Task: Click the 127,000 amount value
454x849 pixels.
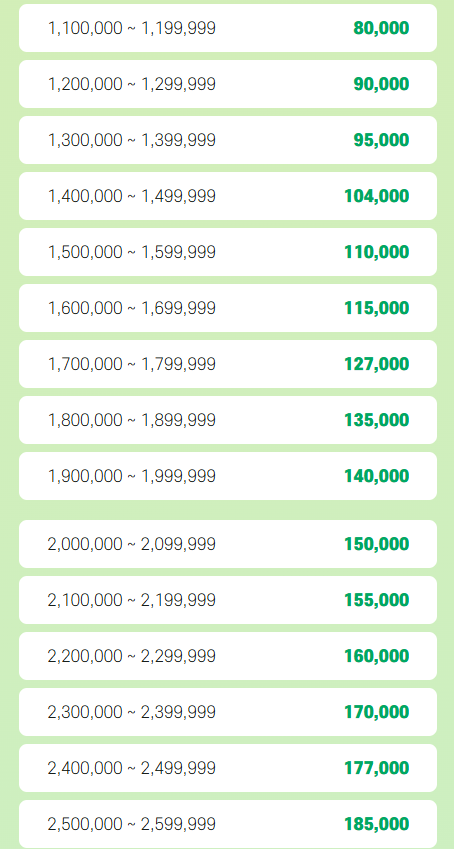Action: click(x=377, y=364)
